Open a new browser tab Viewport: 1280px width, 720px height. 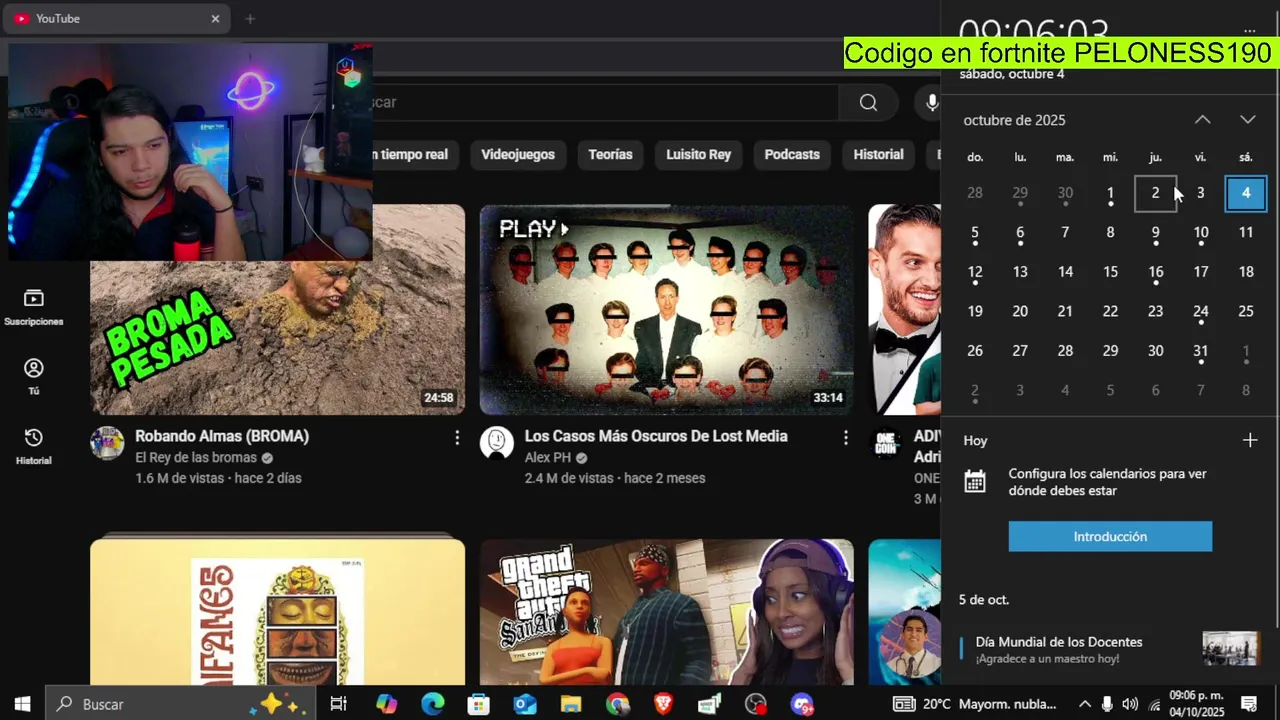[x=250, y=18]
